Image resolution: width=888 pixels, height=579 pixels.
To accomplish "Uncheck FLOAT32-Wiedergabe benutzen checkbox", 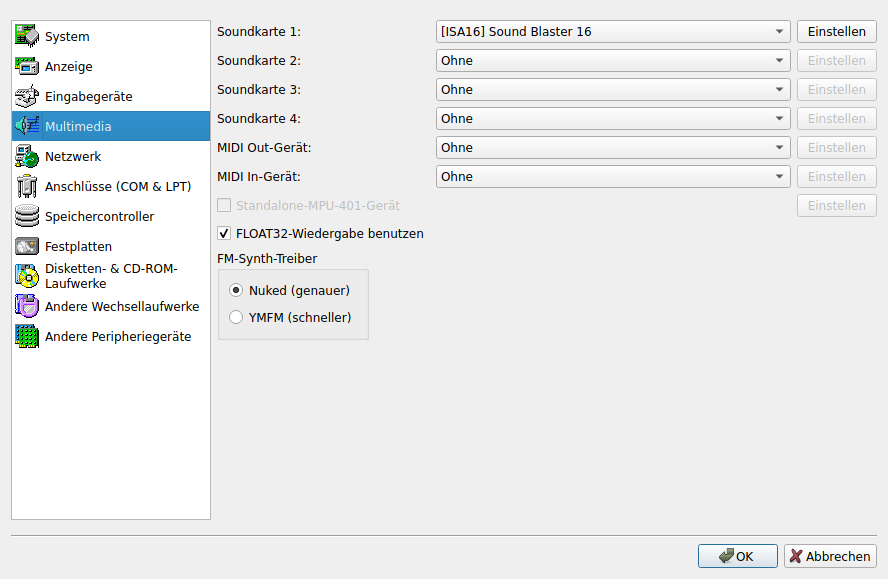I will click(x=225, y=234).
